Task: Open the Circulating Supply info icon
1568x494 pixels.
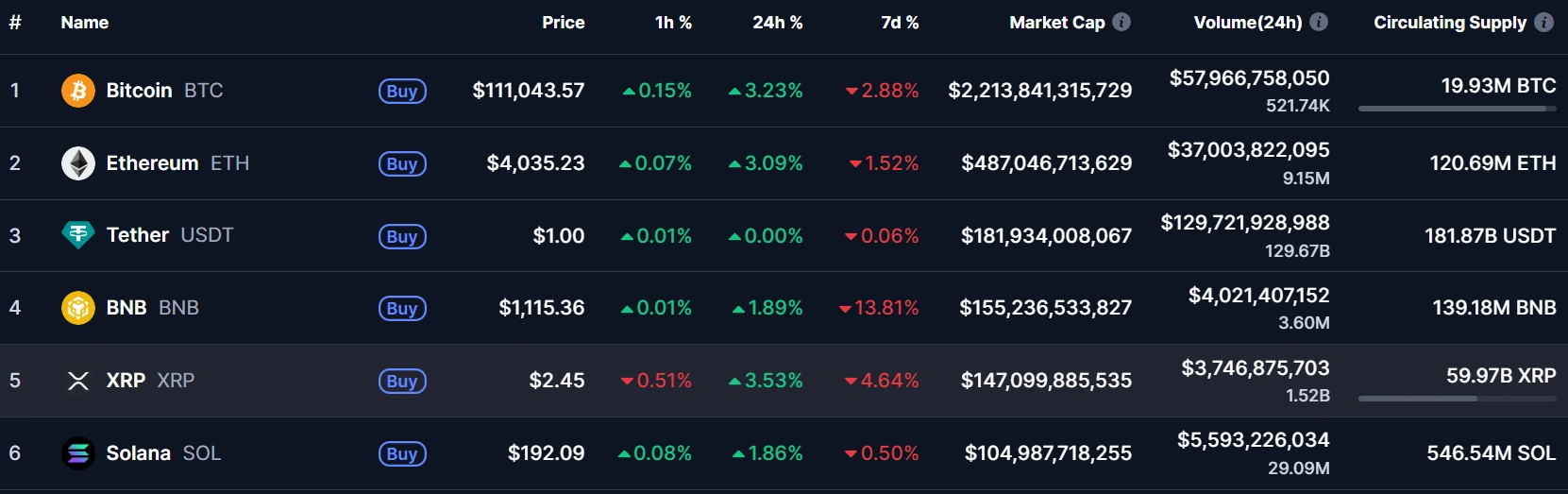Action: coord(1544,22)
